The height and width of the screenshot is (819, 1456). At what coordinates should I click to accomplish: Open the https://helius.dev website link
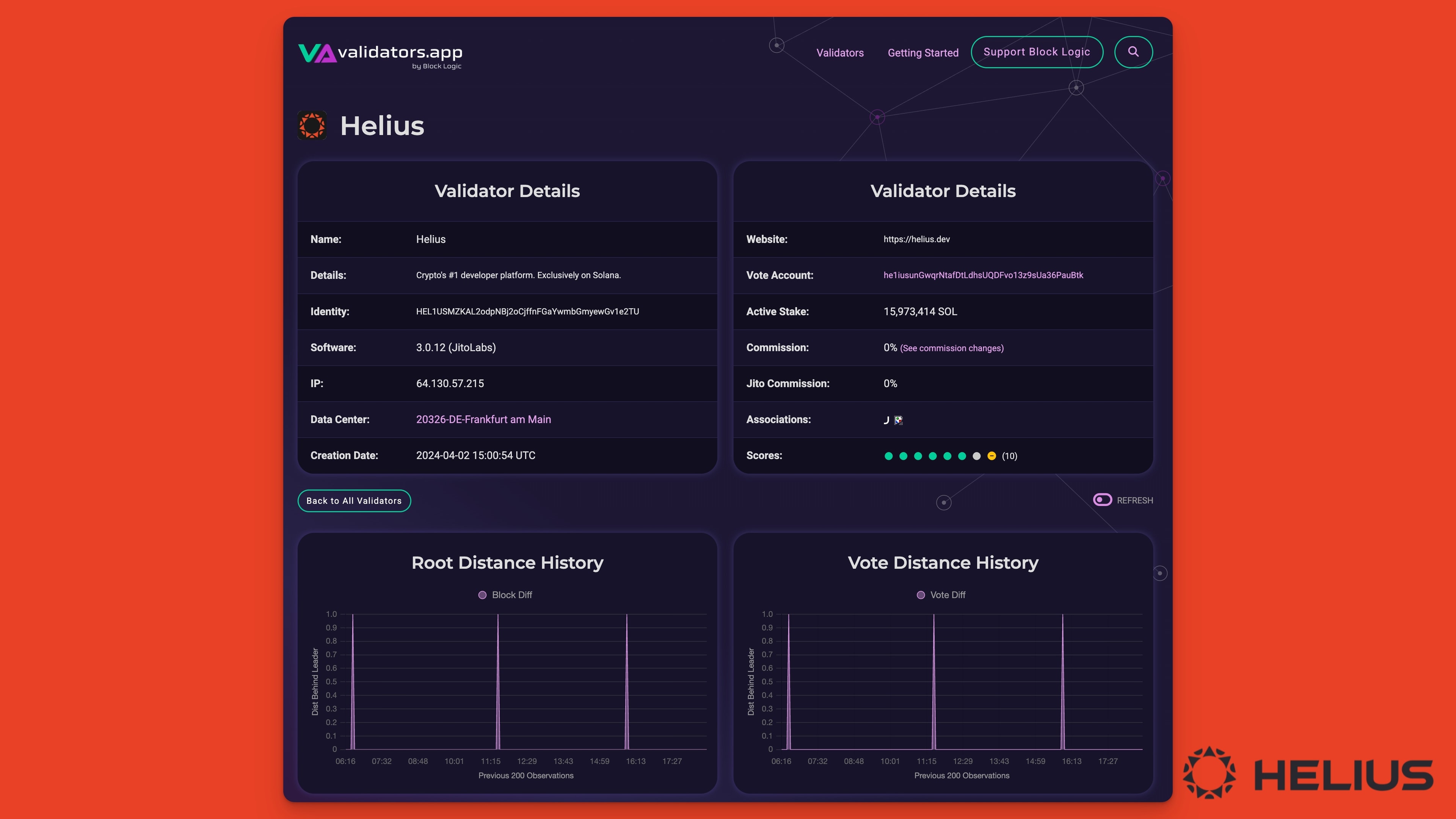[917, 239]
